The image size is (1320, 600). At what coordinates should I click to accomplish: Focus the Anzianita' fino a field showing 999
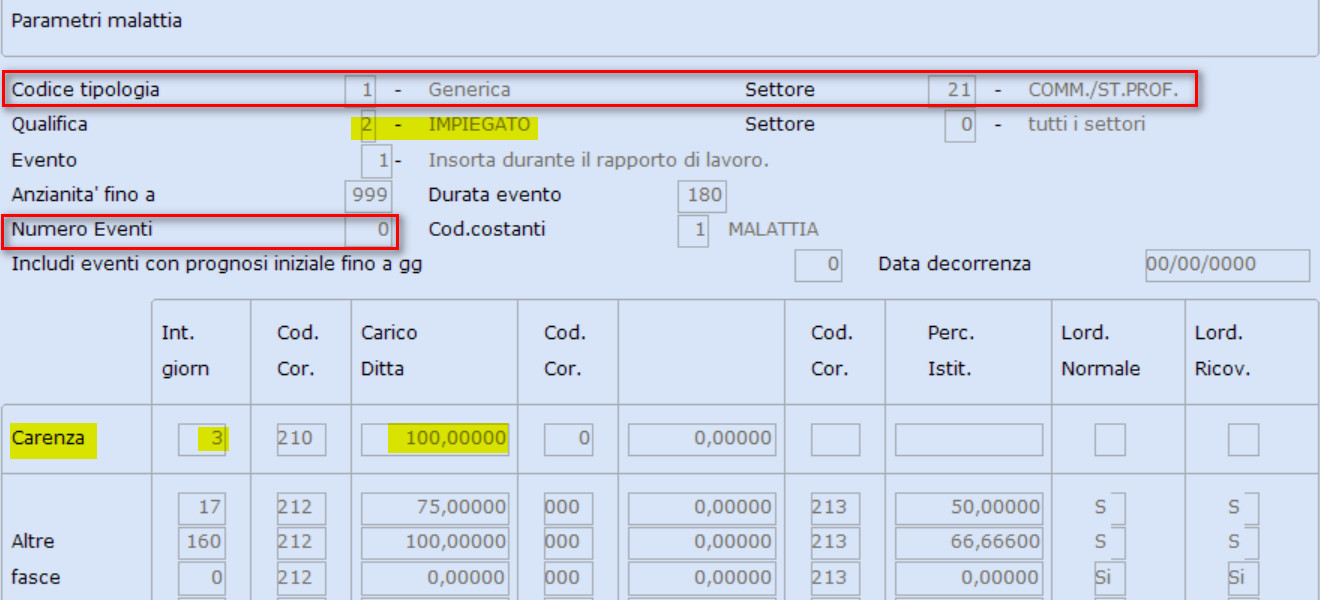[x=367, y=195]
